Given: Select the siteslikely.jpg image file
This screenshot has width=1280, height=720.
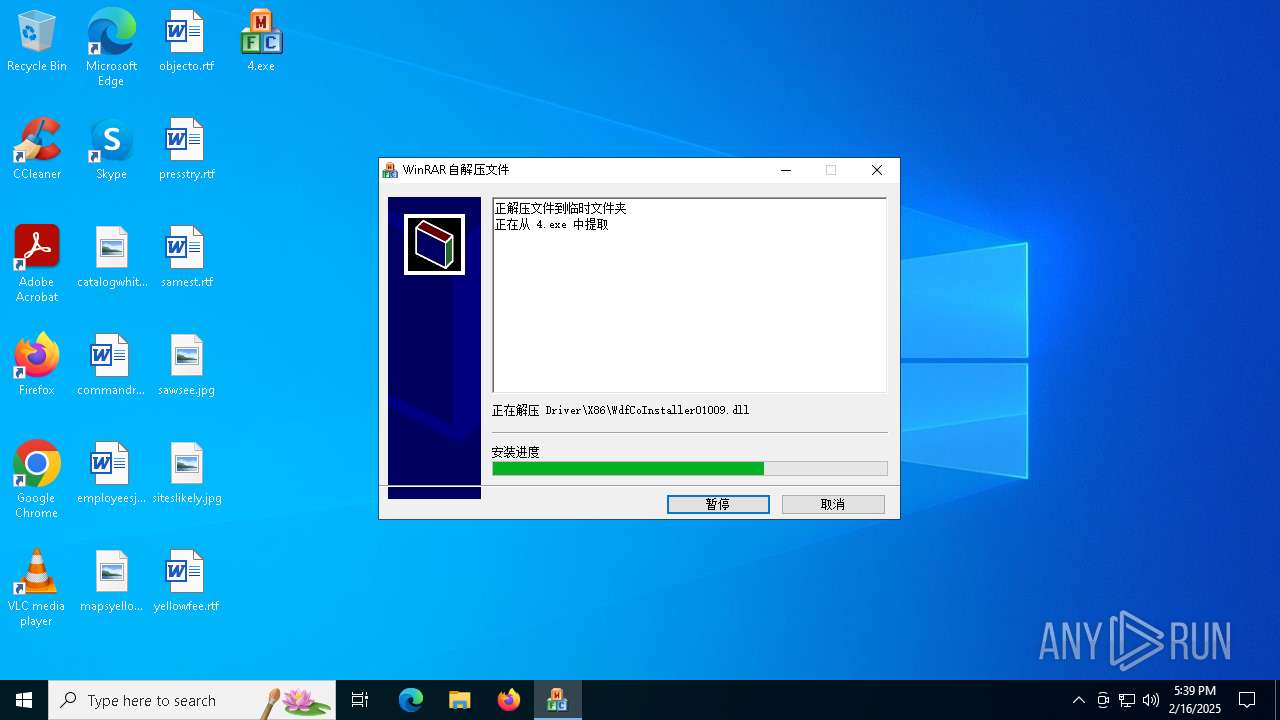Looking at the screenshot, I should [186, 473].
